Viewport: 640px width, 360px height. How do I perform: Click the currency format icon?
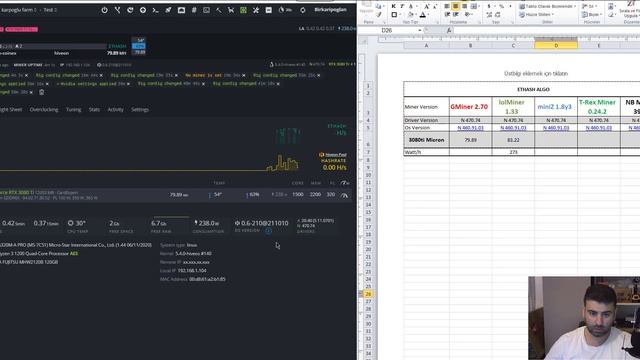click(489, 6)
